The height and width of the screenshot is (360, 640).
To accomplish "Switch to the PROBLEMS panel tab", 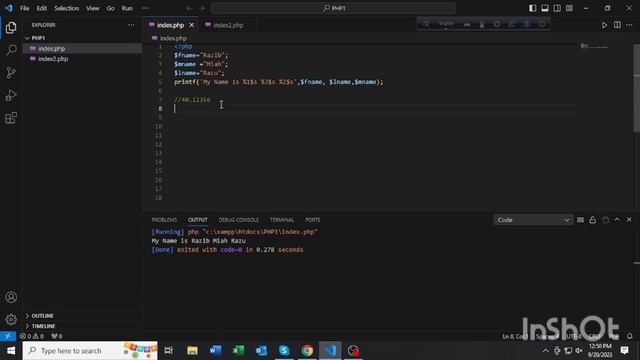I will 164,220.
